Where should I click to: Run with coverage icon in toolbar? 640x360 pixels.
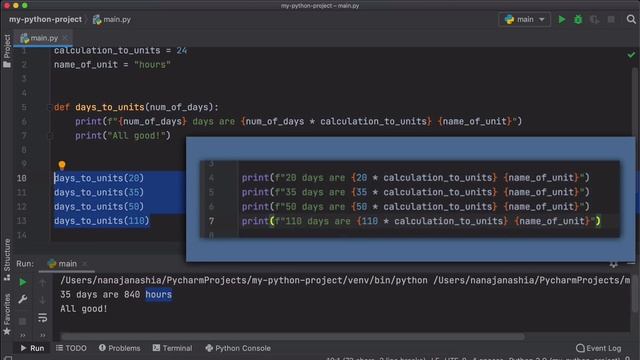[x=594, y=19]
